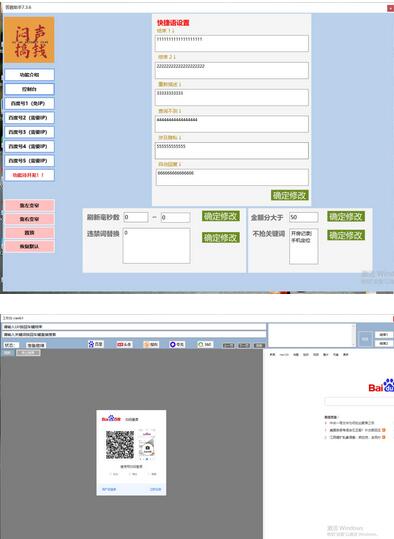The image size is (394, 539).
Task: Open the 百度号1 (免IP) account tab
Action: [29, 103]
